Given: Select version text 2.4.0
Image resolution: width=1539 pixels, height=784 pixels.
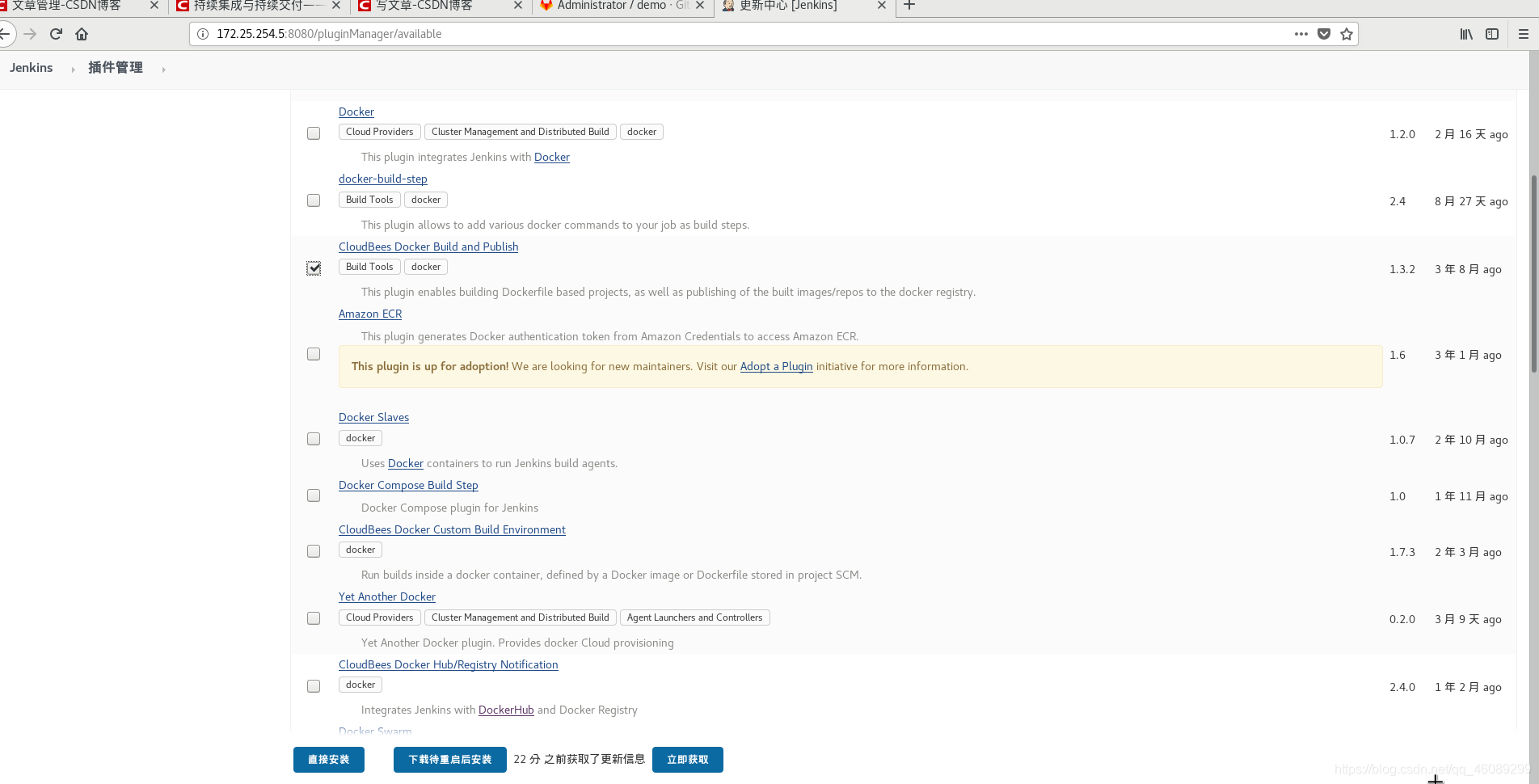Looking at the screenshot, I should tap(1402, 687).
